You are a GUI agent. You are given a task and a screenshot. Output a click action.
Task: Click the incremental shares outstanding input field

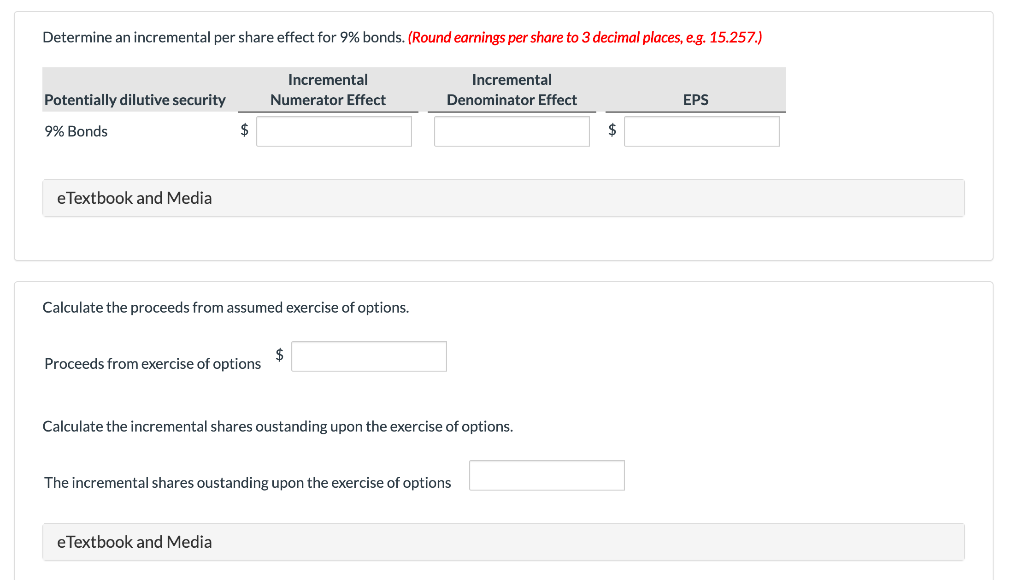547,475
